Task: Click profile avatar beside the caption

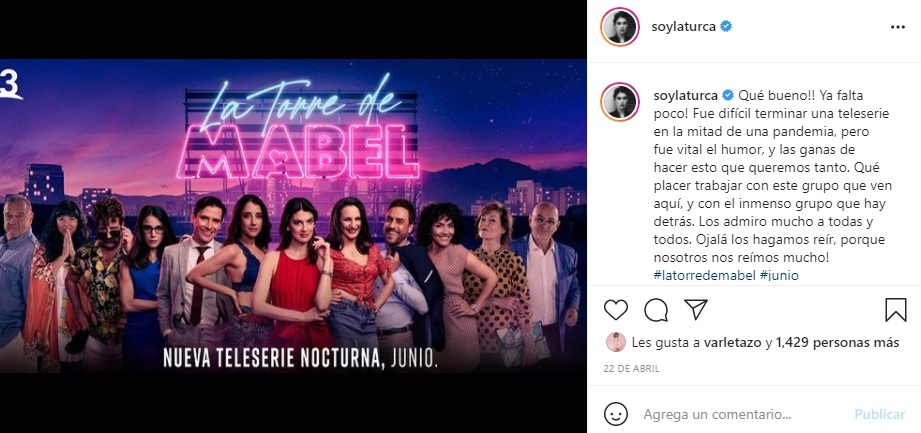Action: point(620,102)
